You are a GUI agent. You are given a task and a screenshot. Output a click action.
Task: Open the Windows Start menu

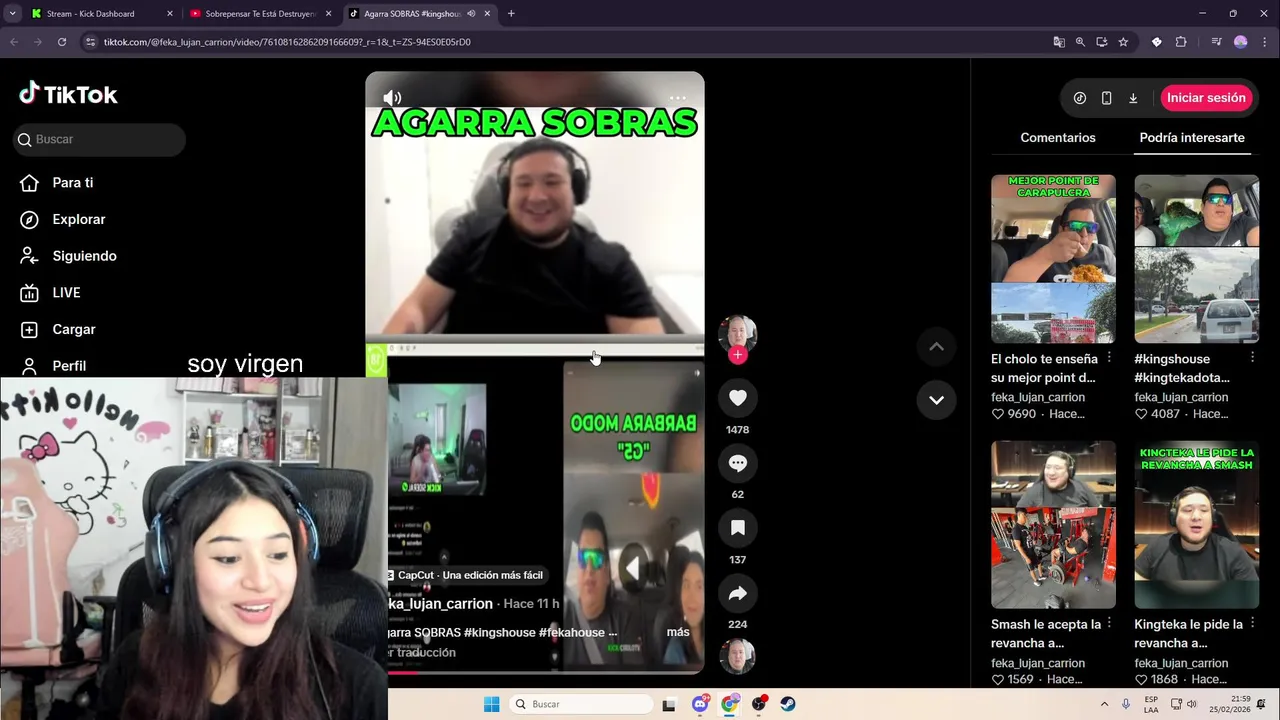click(491, 704)
